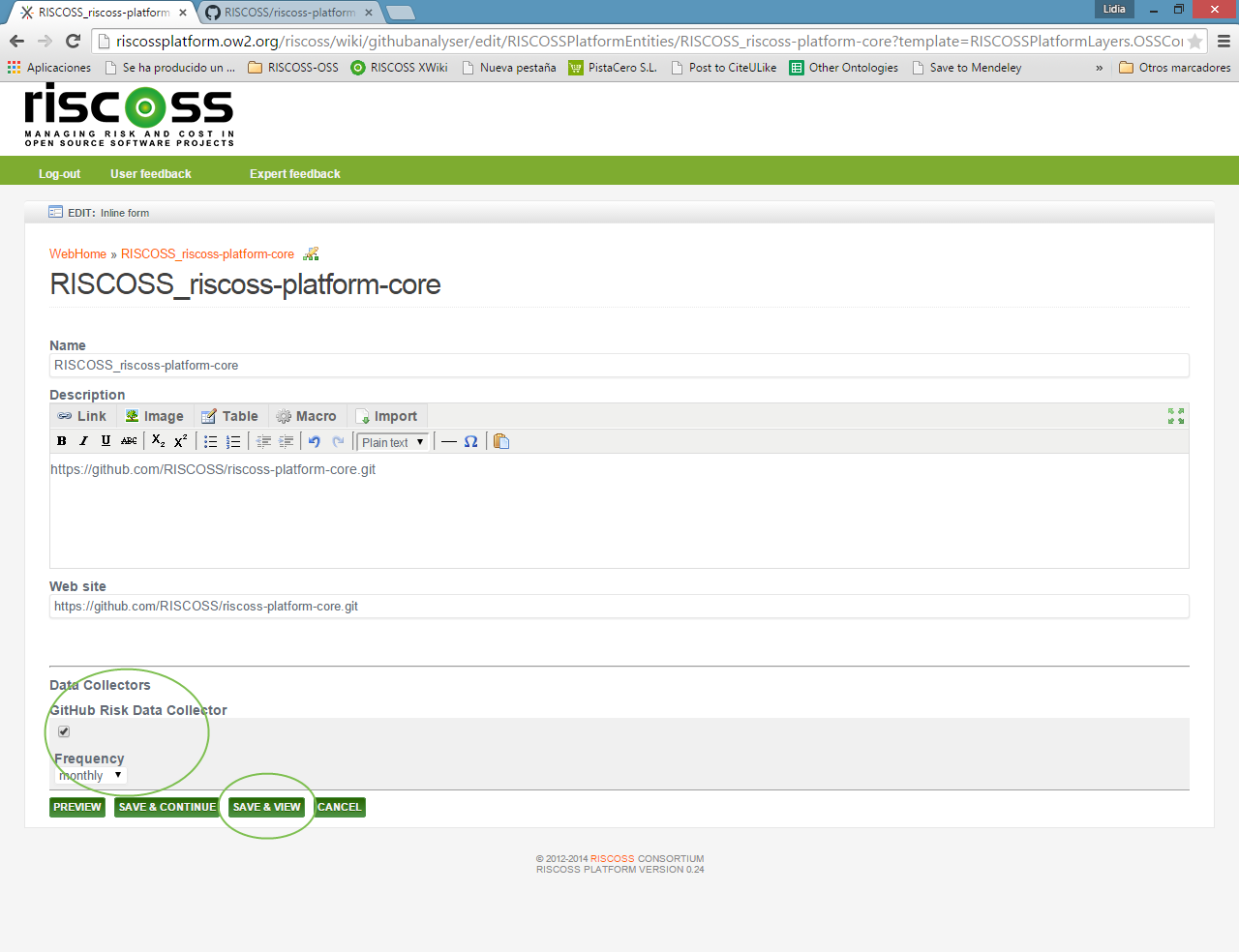Open the Frequency dropdown set to monthly

(90, 776)
